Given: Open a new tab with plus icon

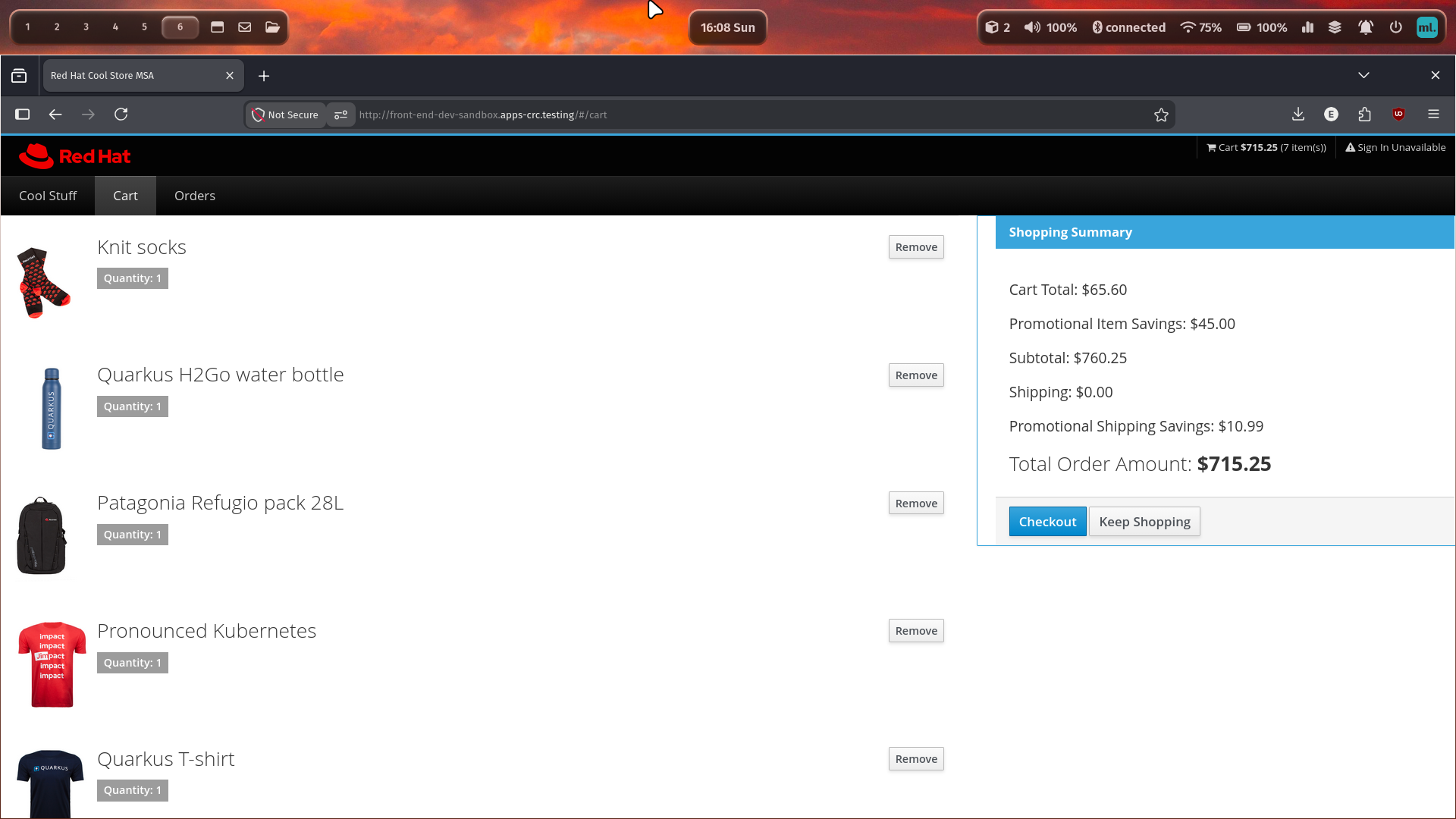Looking at the screenshot, I should [264, 76].
